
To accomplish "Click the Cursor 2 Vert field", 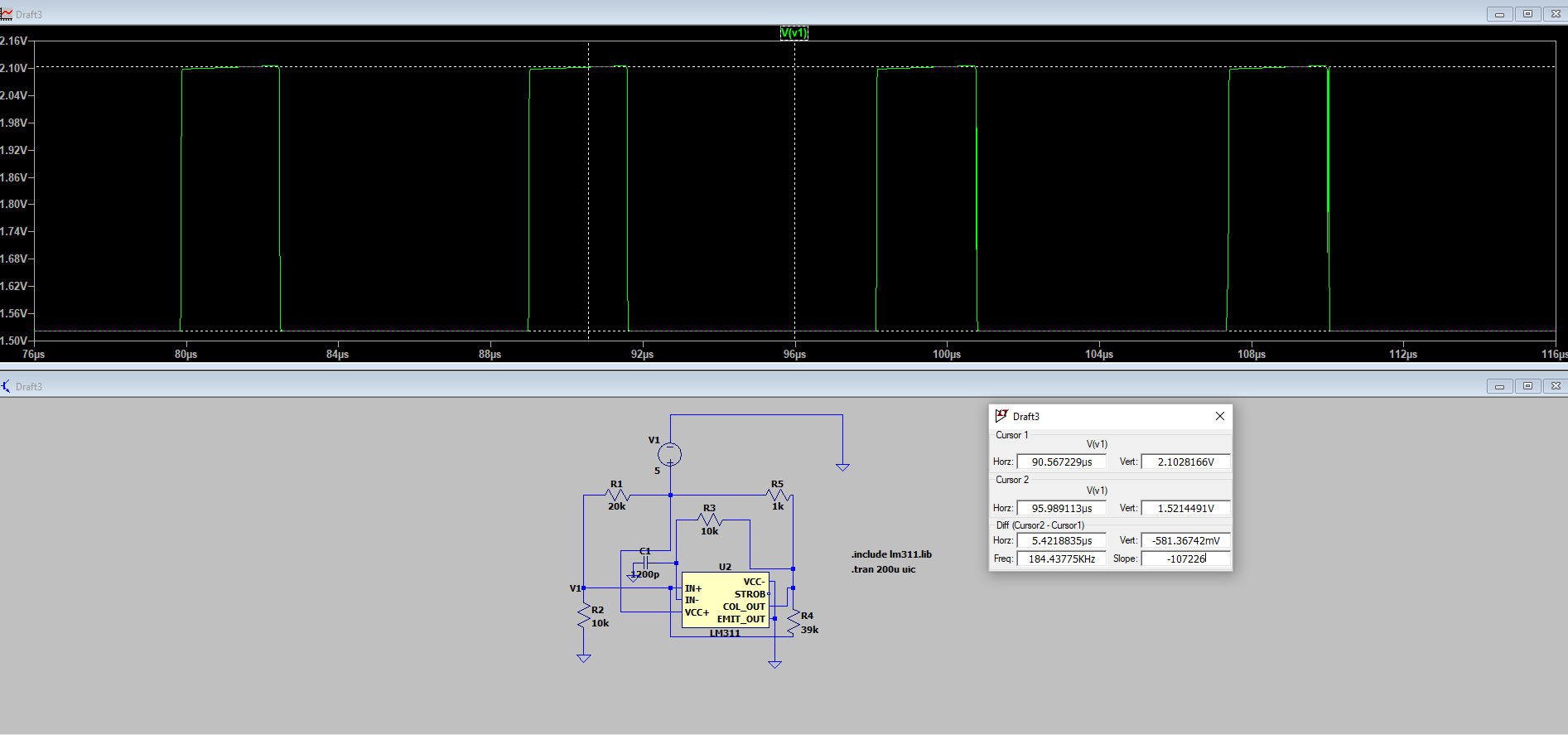I will 1185,508.
